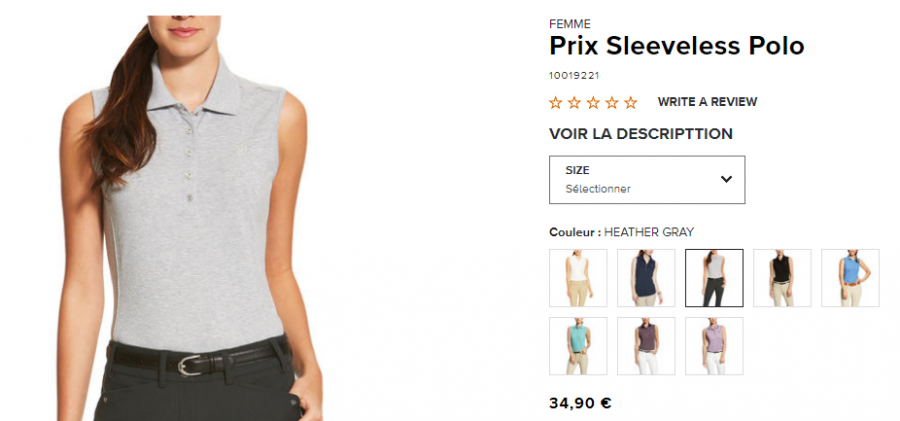The image size is (900, 421).
Task: Click the second rating star
Action: pos(574,103)
